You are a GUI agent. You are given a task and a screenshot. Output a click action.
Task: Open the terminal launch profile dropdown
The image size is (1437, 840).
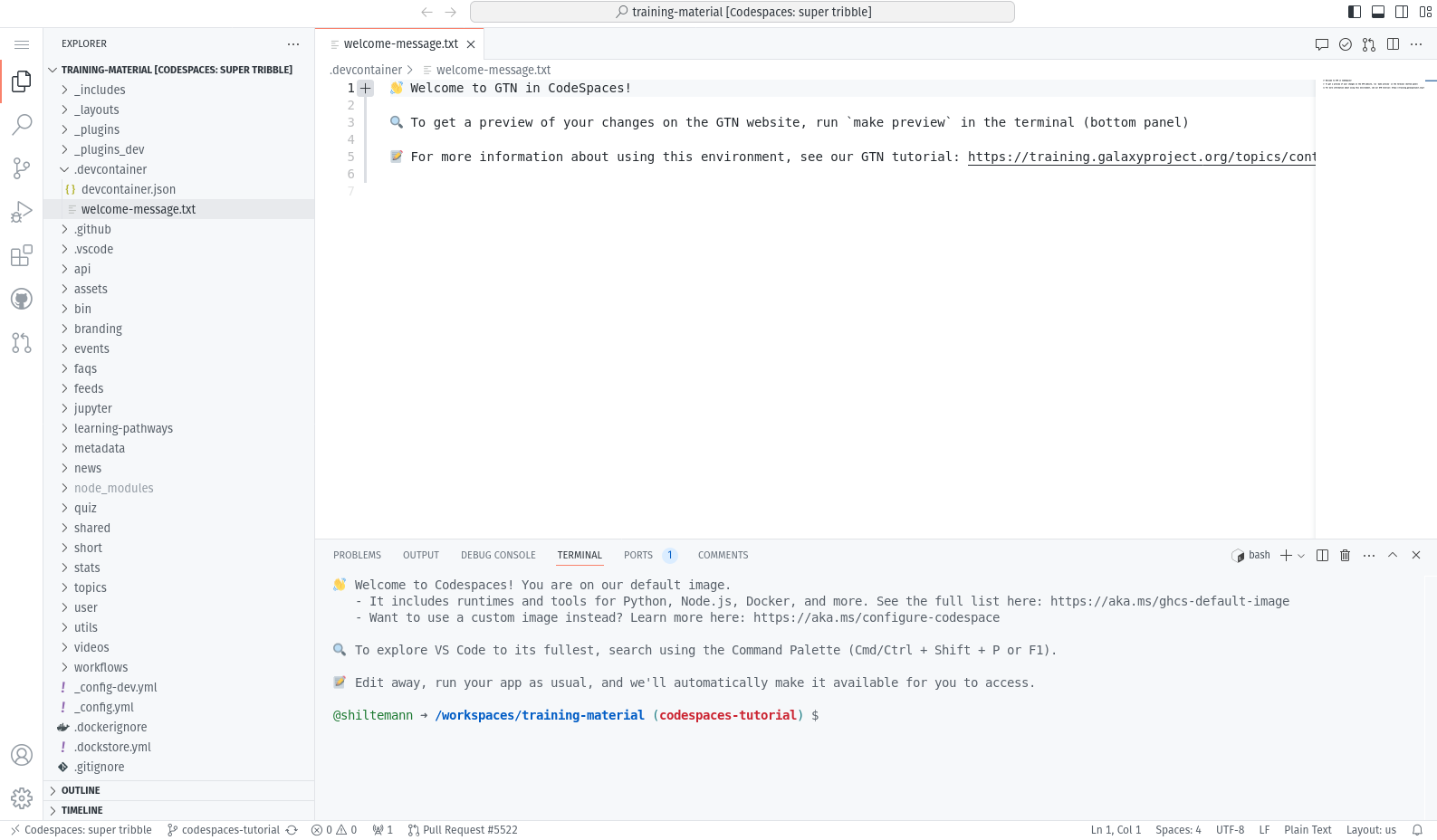tap(1301, 556)
